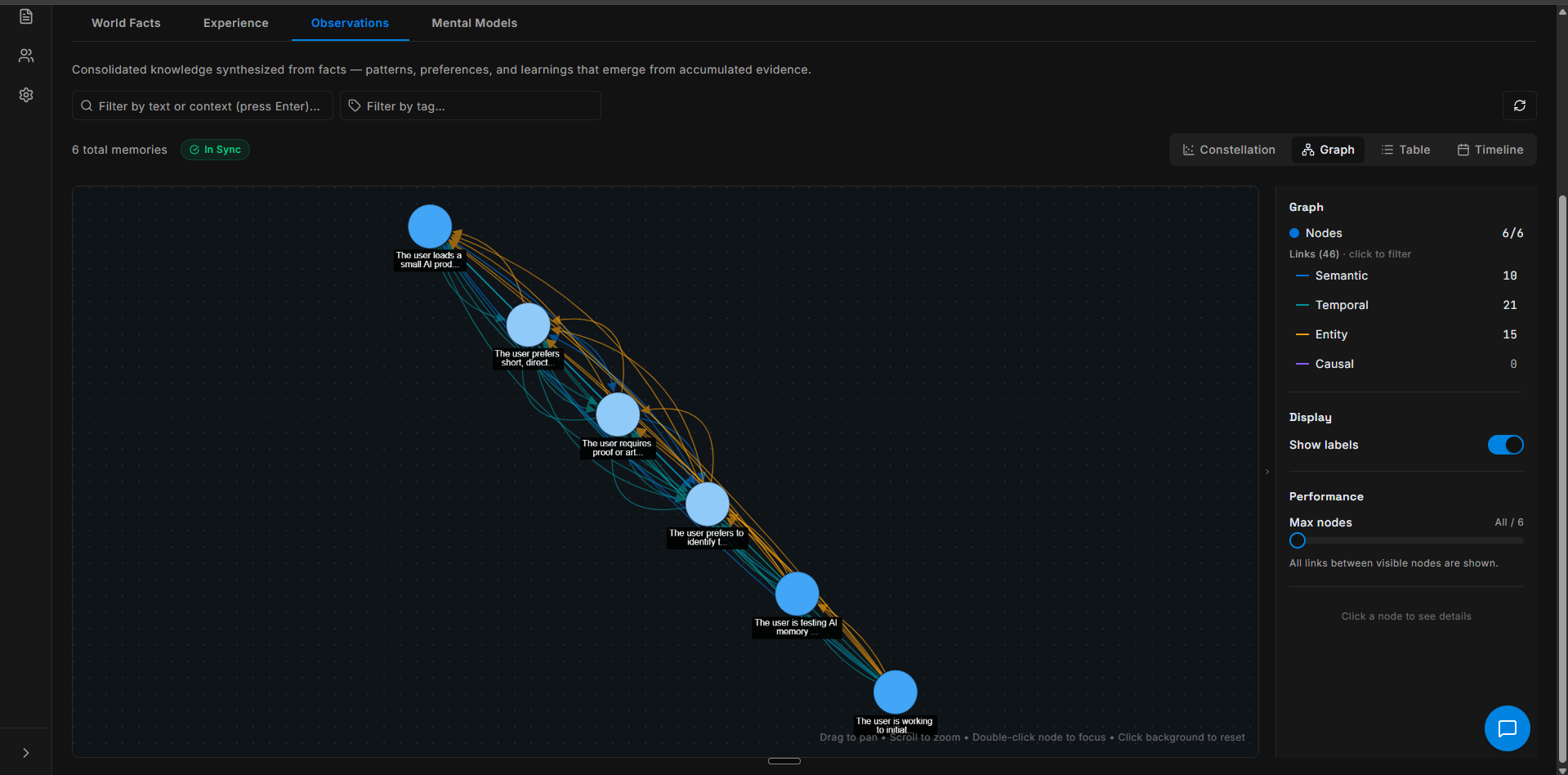
Task: Filter links by Entity type
Action: [x=1406, y=334]
